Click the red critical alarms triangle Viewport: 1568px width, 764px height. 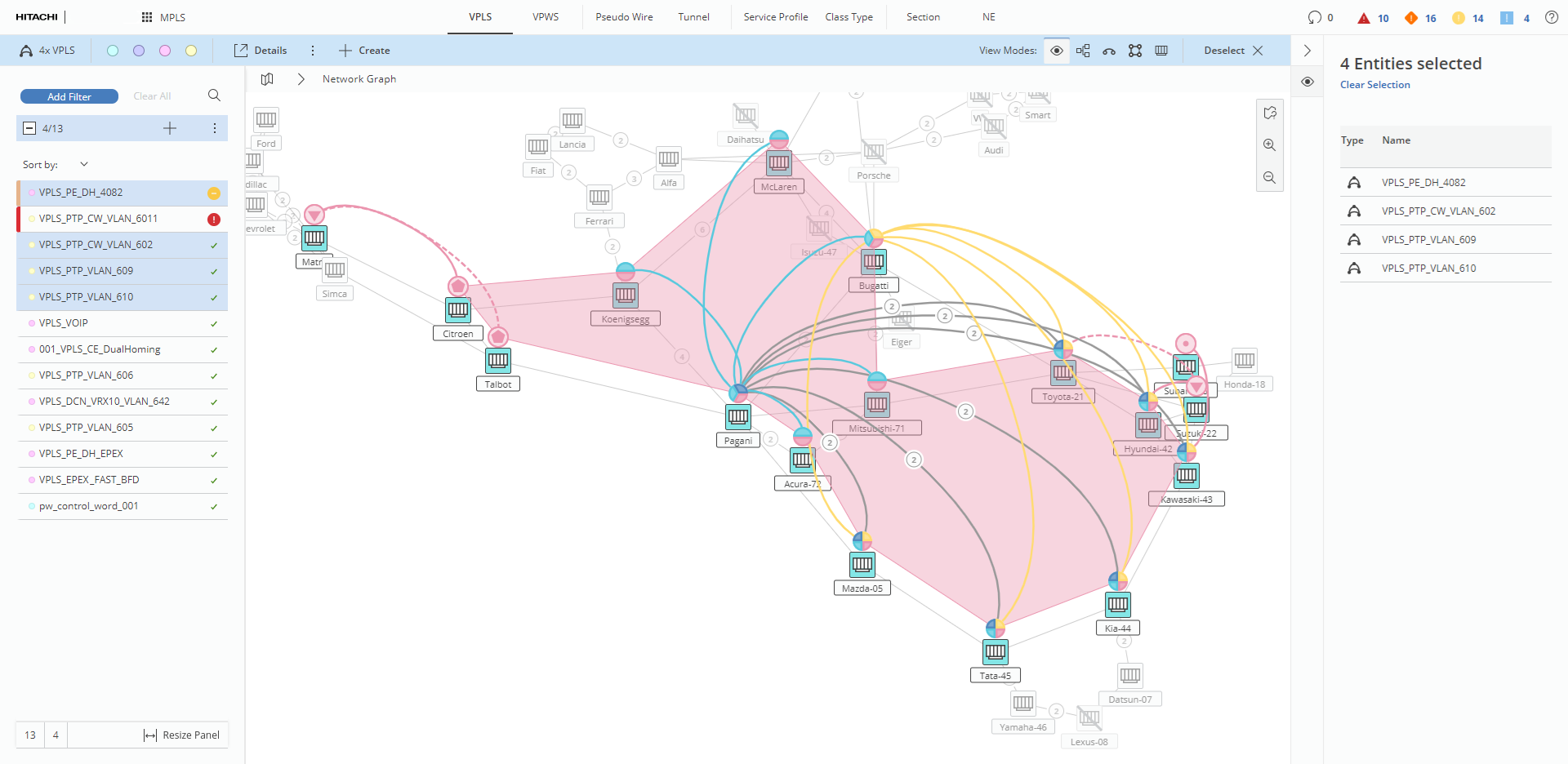tap(1363, 18)
